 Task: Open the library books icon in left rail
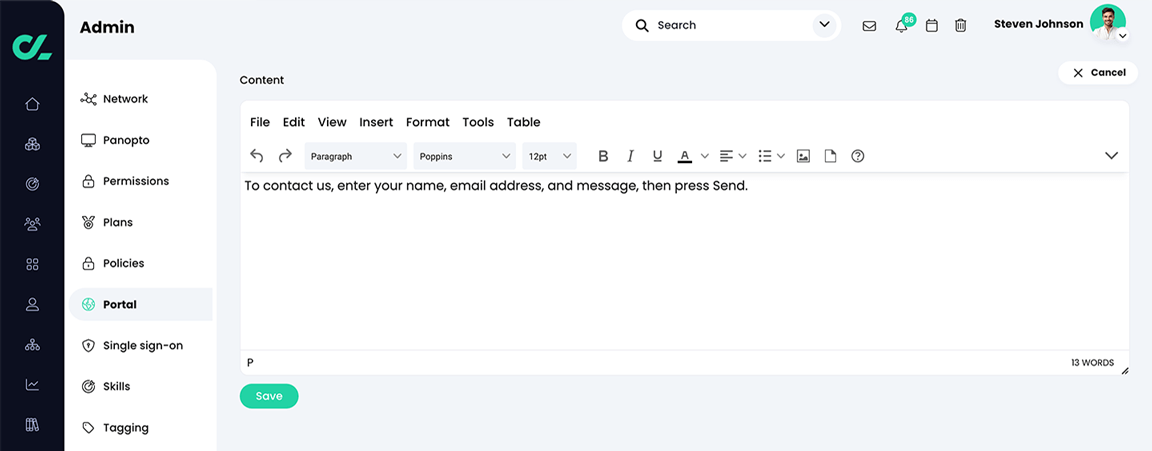coord(32,424)
